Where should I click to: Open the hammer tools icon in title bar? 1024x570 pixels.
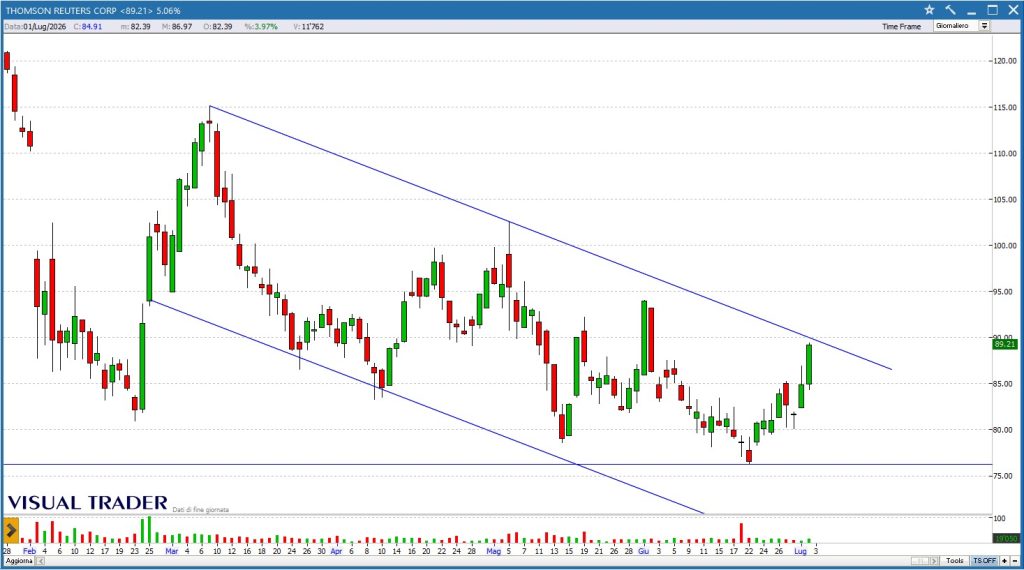point(950,10)
